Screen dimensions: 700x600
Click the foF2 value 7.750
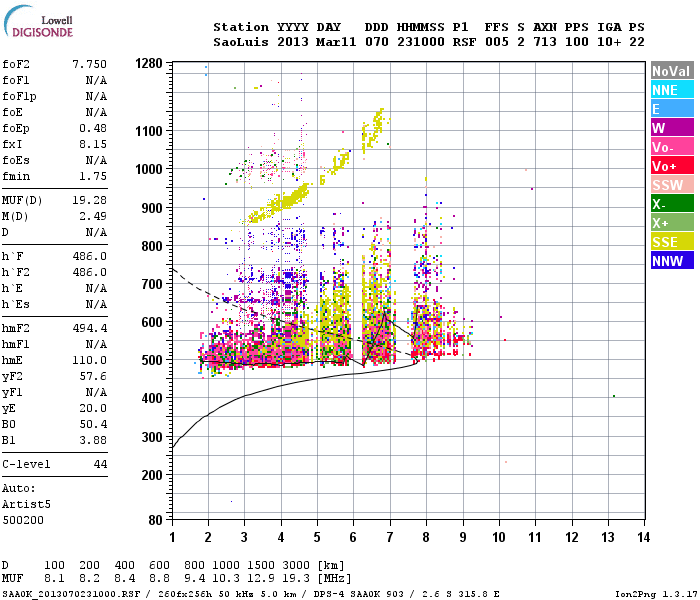tap(89, 64)
